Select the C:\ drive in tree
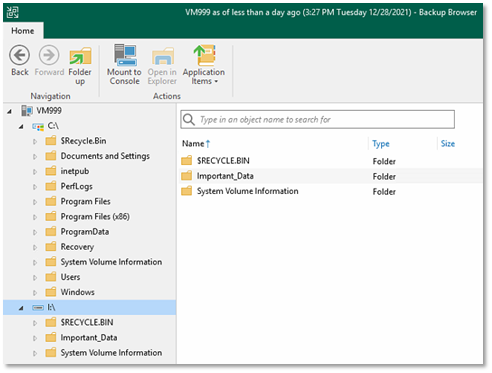Viewport: 492px width, 373px height. tap(53, 126)
